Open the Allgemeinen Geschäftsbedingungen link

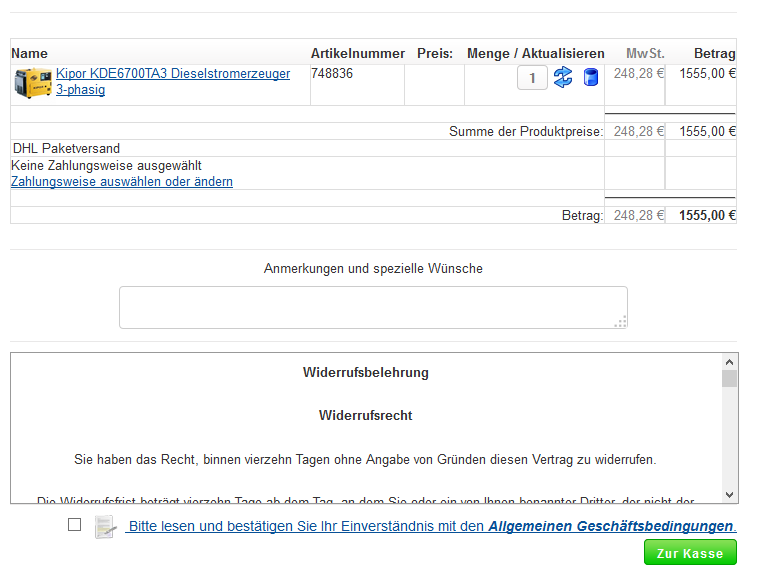610,527
